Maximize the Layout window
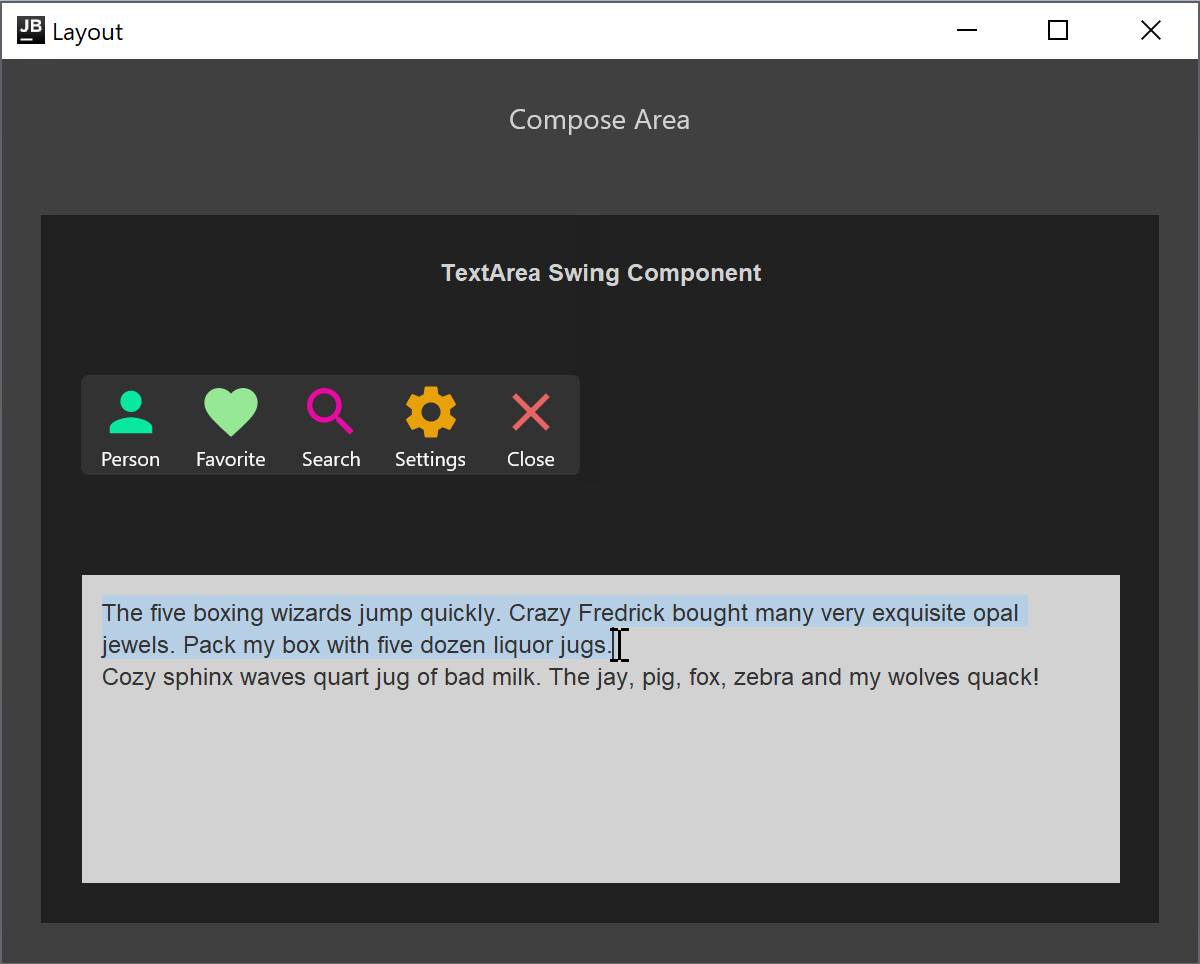 coord(1058,31)
